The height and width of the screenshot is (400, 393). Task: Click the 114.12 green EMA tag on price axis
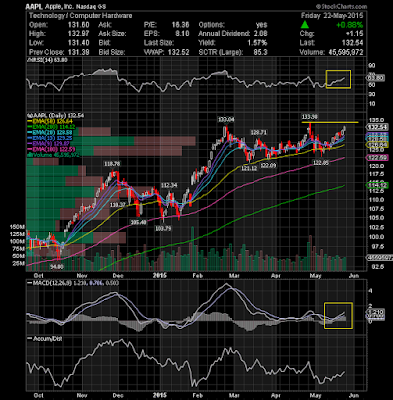click(377, 185)
